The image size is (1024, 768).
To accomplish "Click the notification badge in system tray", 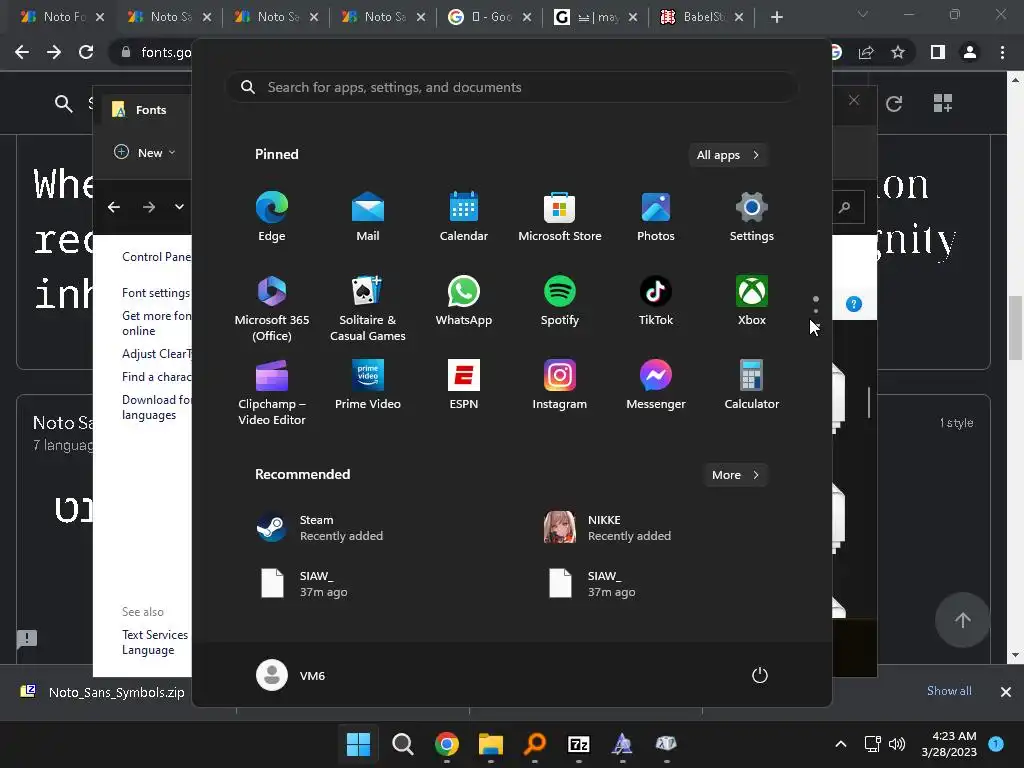I will pyautogui.click(x=996, y=744).
